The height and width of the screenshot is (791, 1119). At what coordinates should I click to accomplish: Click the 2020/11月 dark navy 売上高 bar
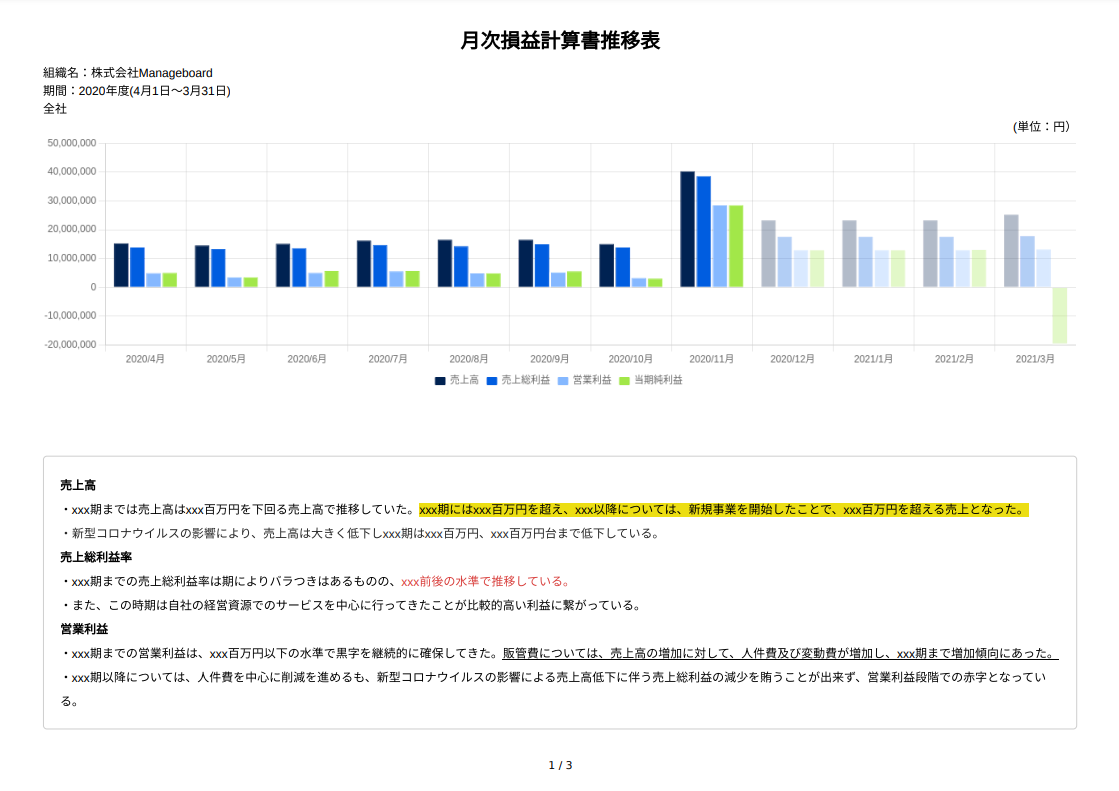tap(687, 229)
